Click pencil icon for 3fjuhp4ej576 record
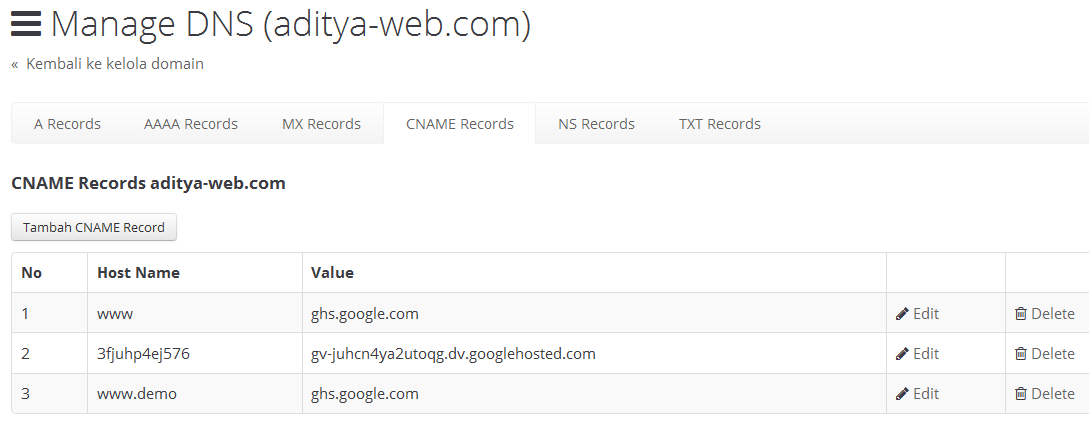 coord(902,354)
